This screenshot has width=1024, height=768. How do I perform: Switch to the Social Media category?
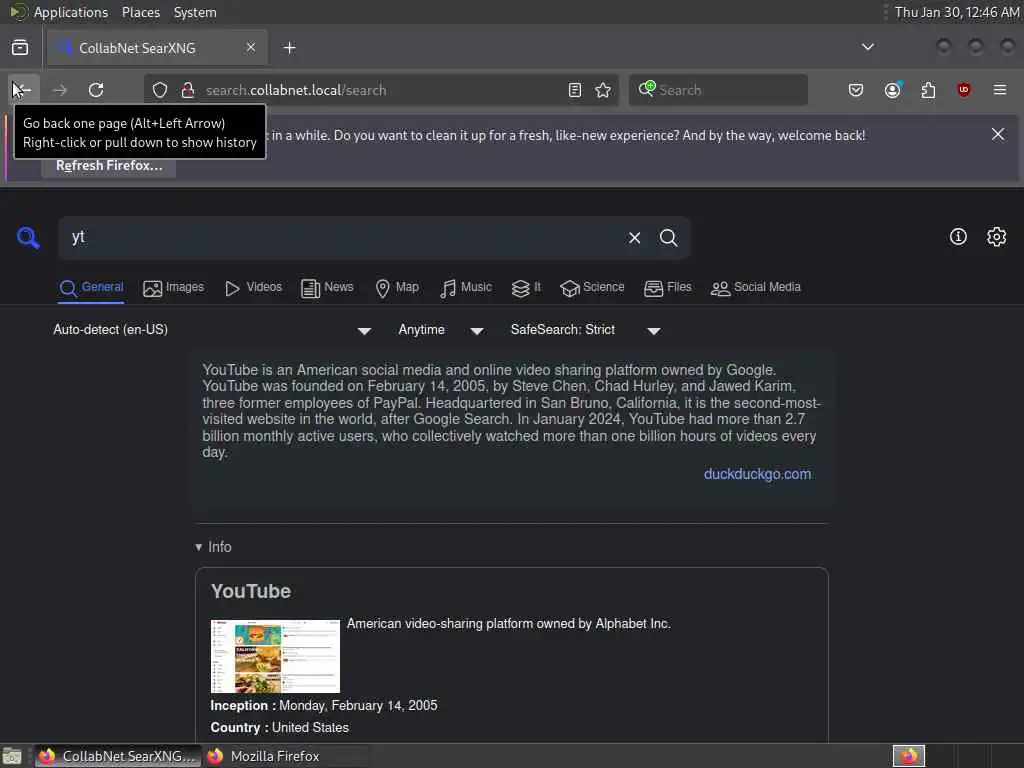coord(756,287)
